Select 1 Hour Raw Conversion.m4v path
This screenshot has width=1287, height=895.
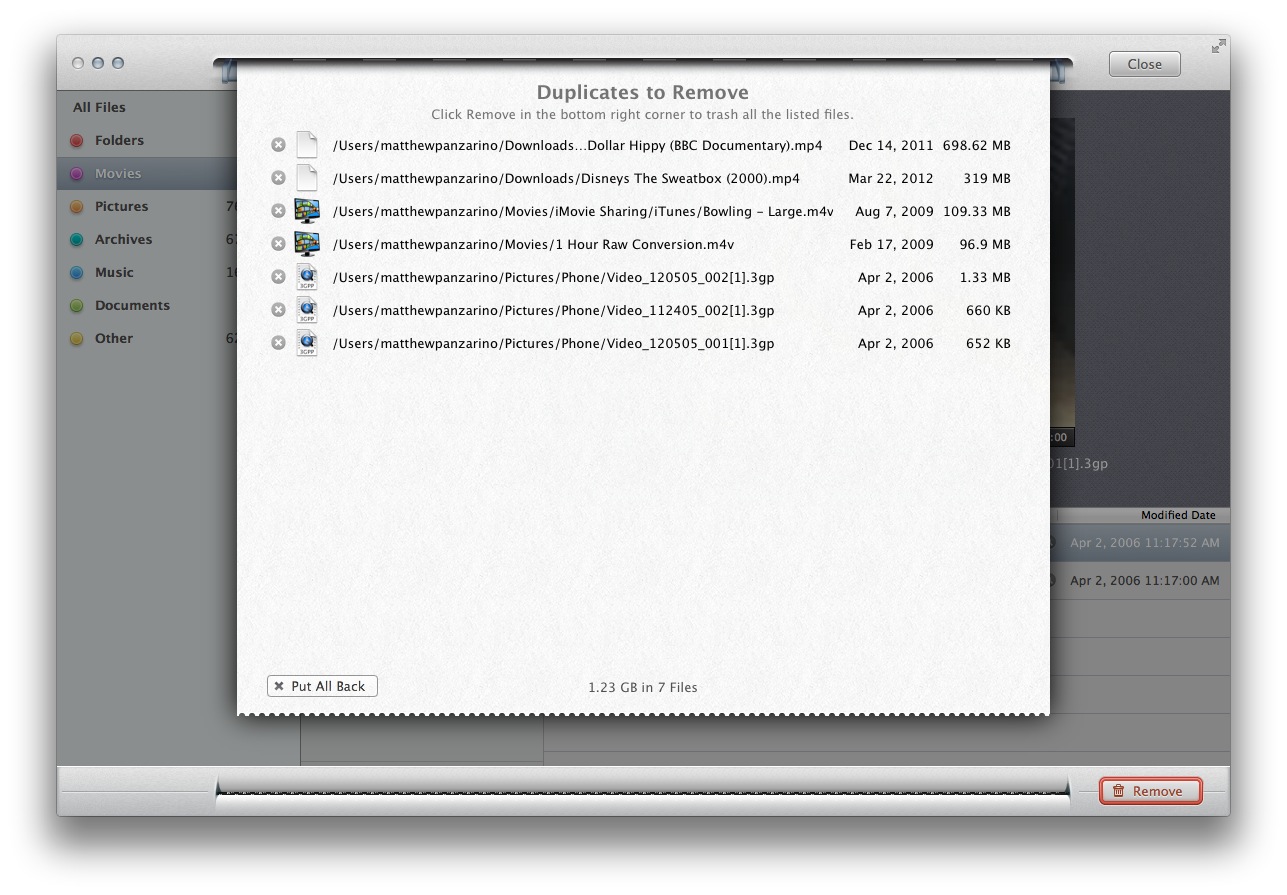coord(533,244)
